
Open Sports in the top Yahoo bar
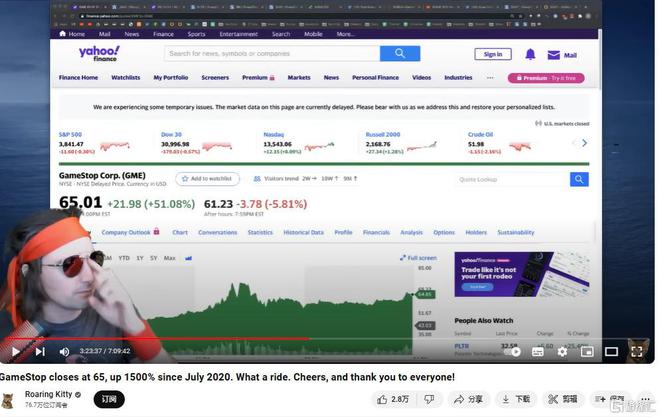196,34
